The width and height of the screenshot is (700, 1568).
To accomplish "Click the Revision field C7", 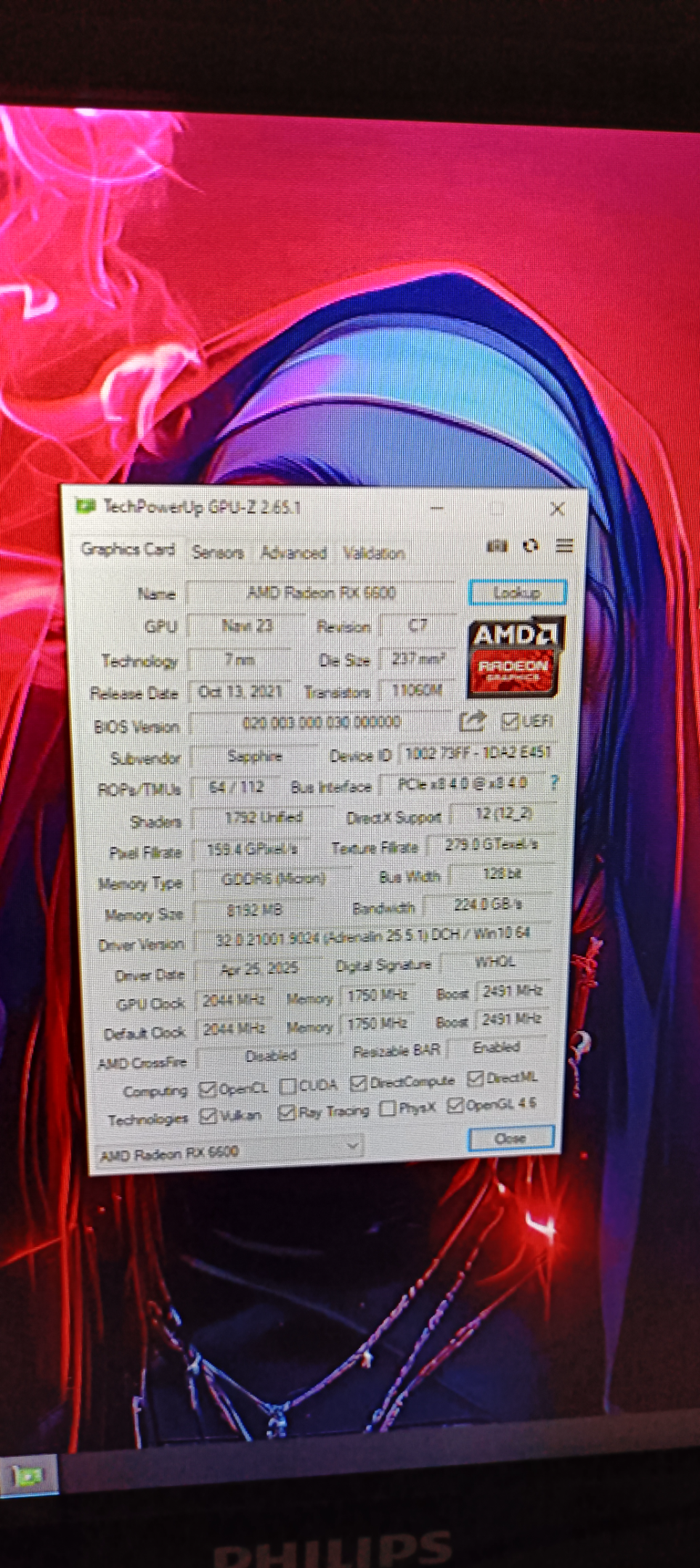I will pos(418,625).
